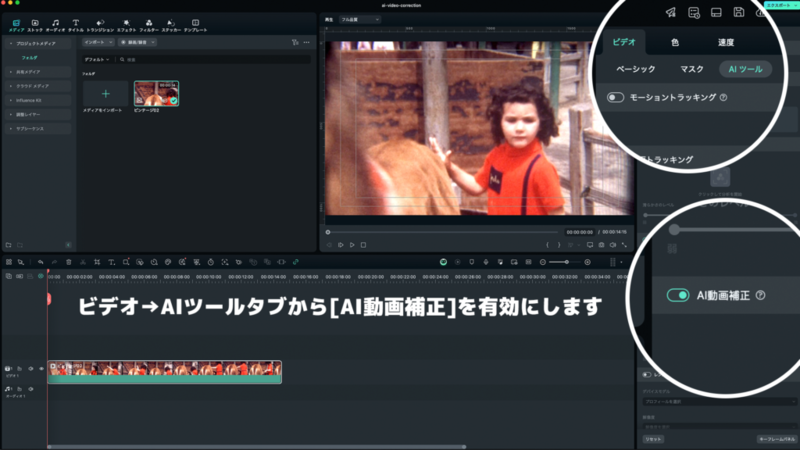Open the タイトル tab
800x450 pixels.
pyautogui.click(x=76, y=26)
